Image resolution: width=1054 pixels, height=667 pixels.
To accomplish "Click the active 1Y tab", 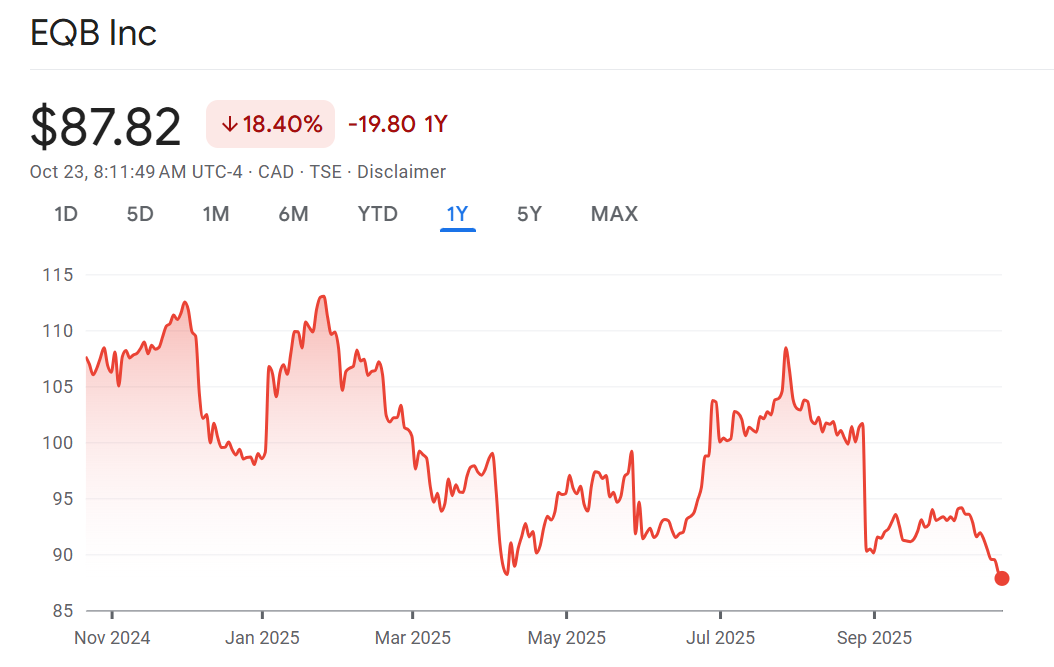I will coord(457,214).
